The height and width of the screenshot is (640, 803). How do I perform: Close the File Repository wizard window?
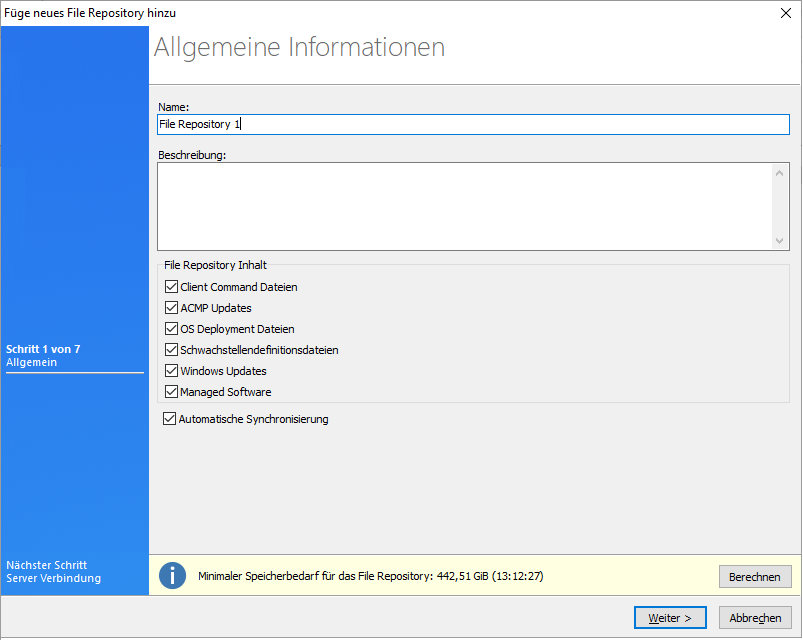point(784,13)
